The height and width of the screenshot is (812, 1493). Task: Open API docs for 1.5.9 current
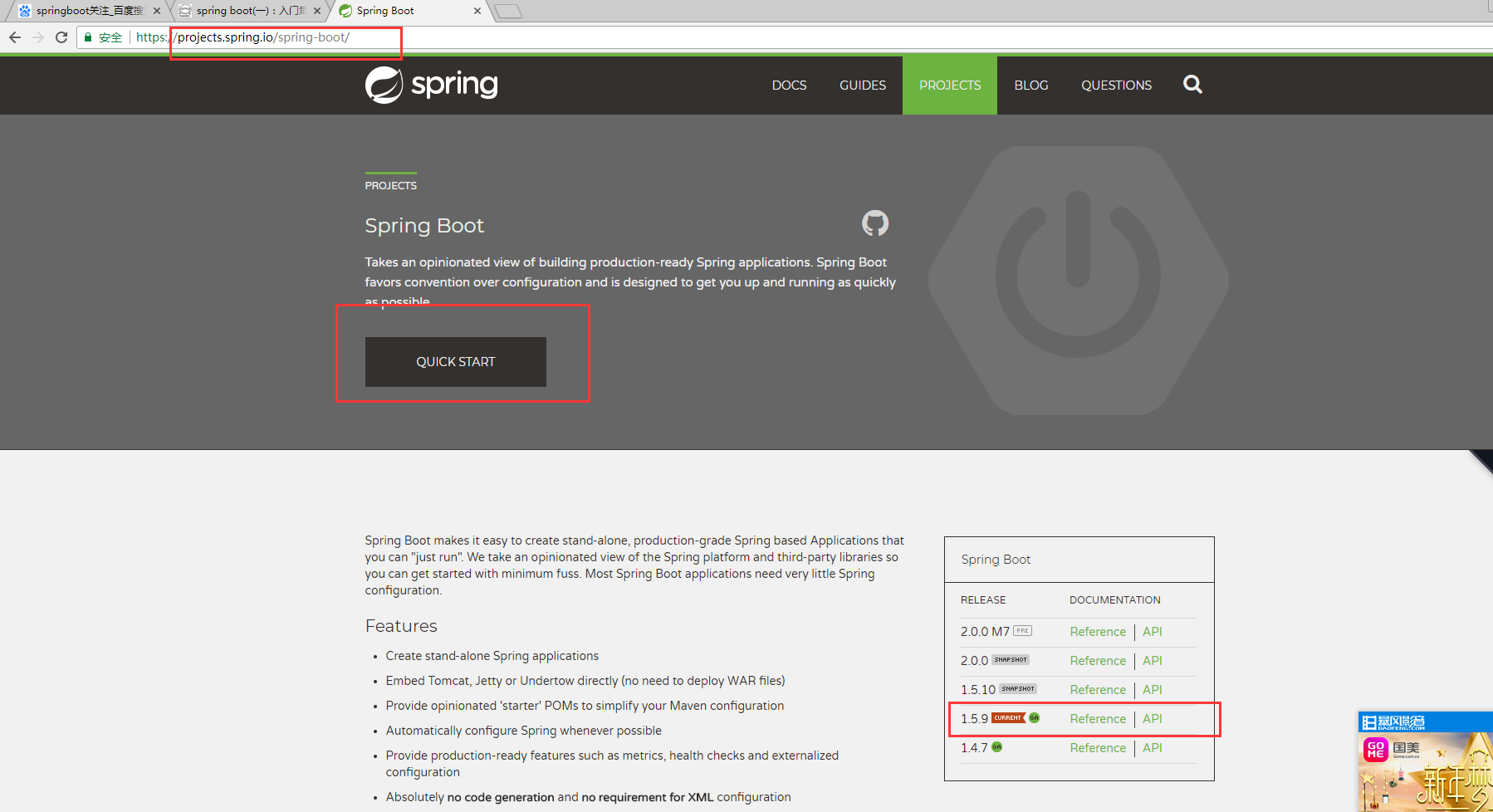tap(1153, 719)
